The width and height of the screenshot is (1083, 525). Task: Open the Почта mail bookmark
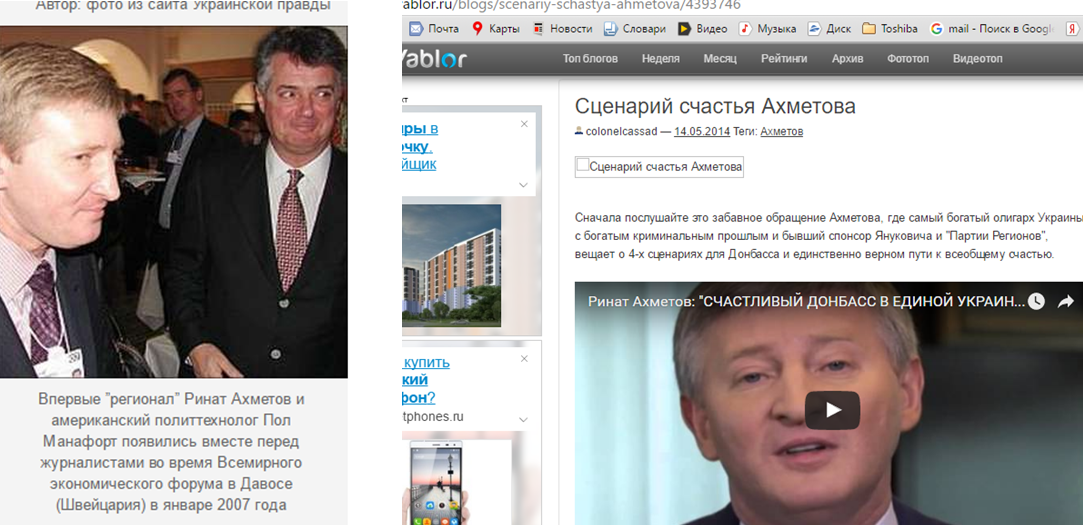click(433, 29)
